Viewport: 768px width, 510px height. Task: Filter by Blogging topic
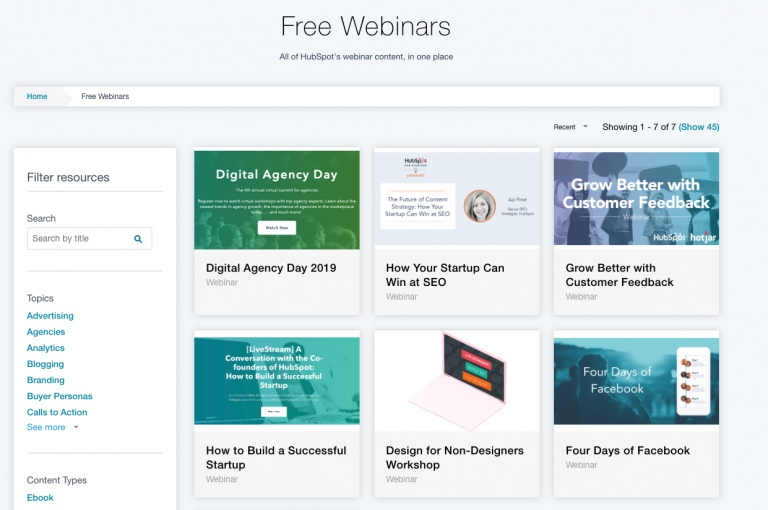tap(45, 364)
